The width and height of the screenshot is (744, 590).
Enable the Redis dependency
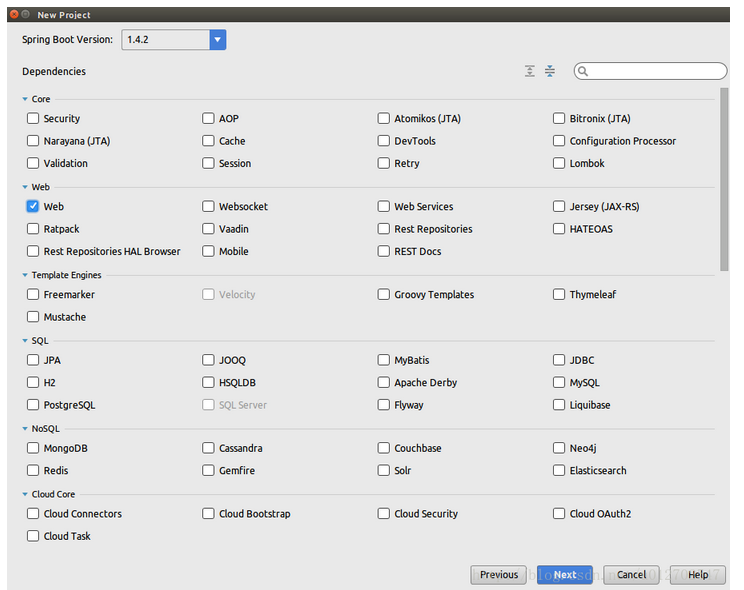tap(33, 470)
